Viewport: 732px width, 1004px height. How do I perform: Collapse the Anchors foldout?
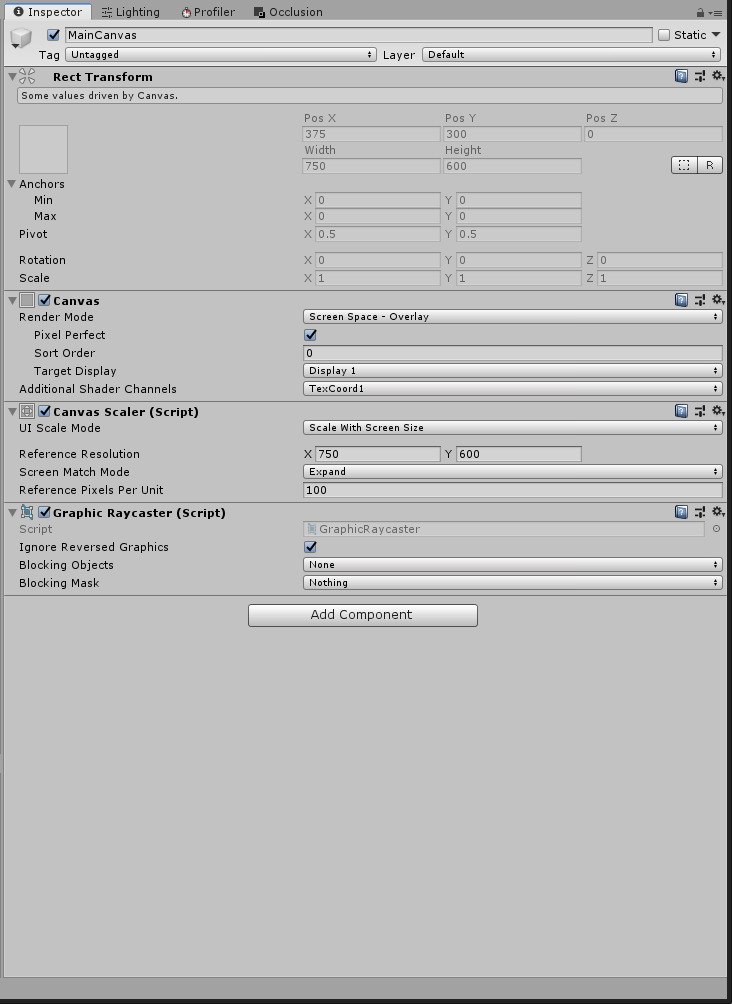[x=12, y=184]
